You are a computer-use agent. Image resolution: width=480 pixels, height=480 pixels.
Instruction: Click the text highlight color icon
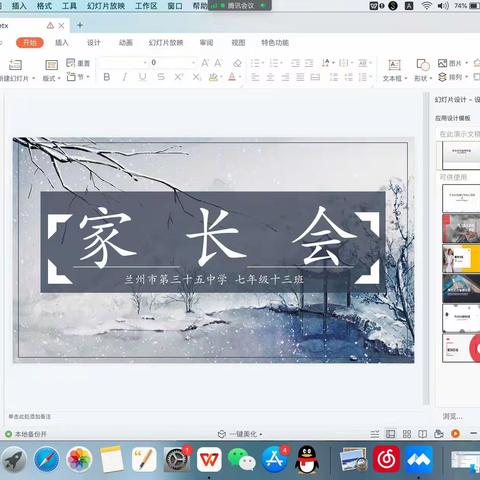pyautogui.click(x=213, y=77)
